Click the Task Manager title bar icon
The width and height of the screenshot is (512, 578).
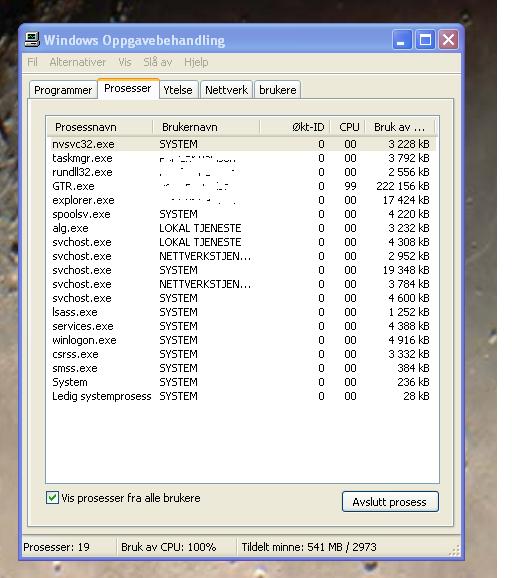point(32,40)
